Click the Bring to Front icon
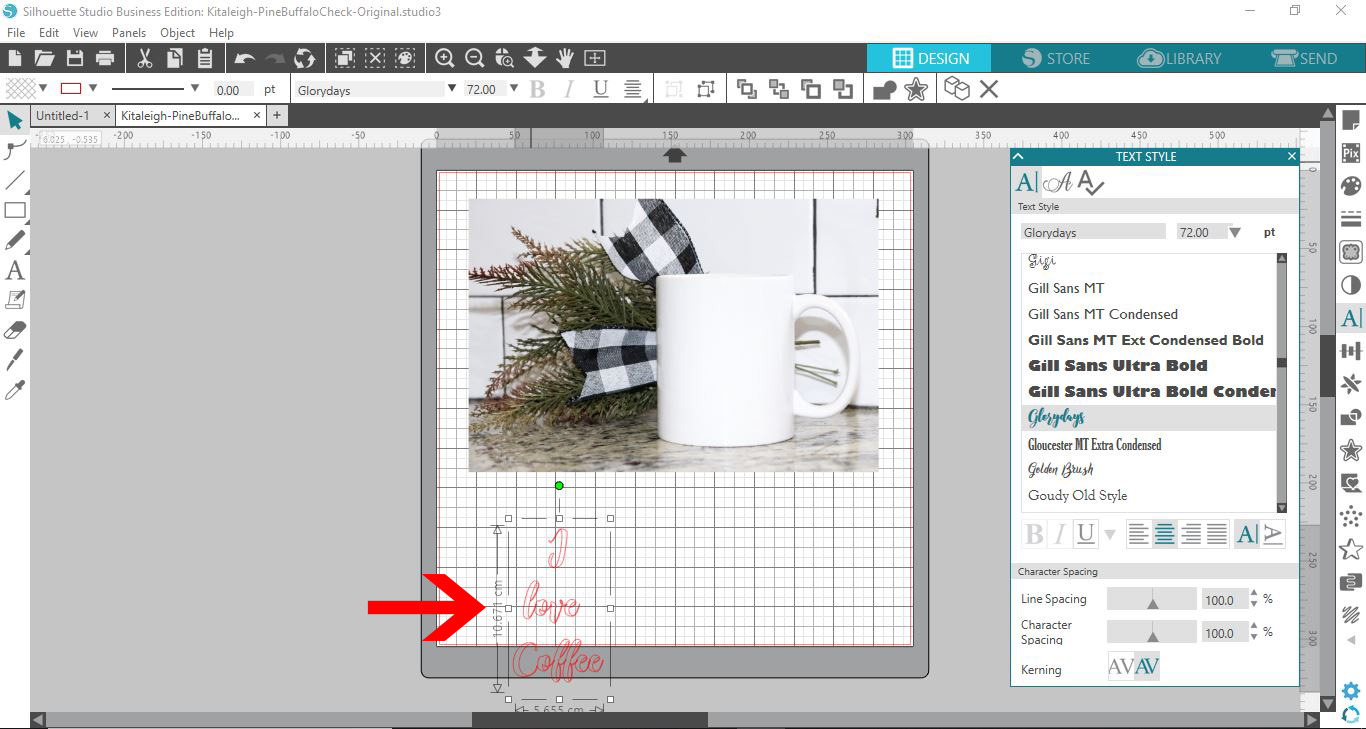 (x=747, y=90)
